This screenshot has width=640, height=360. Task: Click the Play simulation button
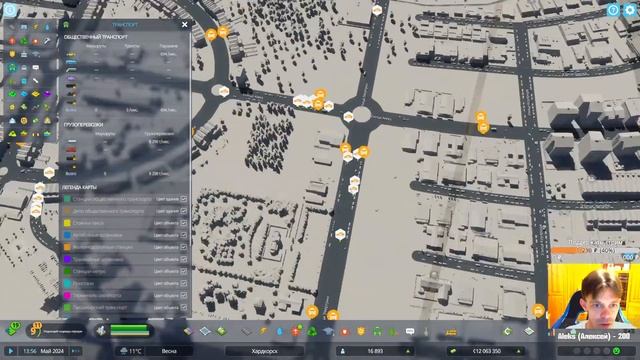point(11,351)
